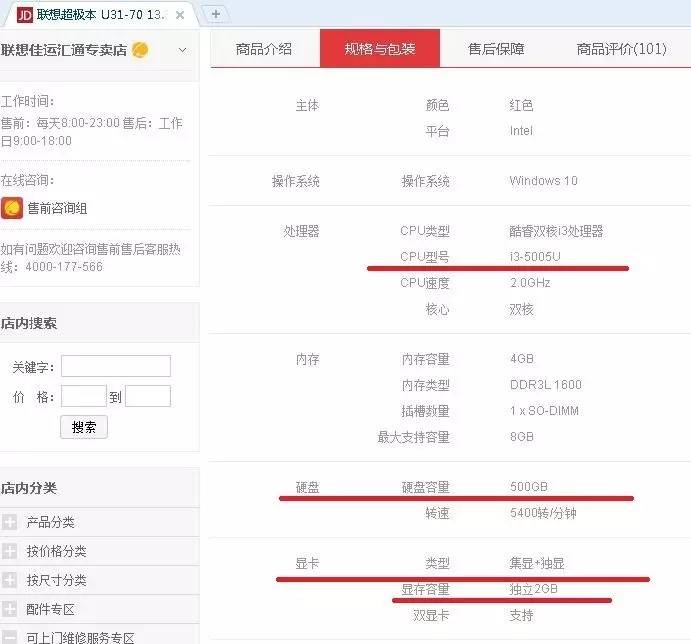The width and height of the screenshot is (691, 644).
Task: Open the 产品分类 category link
Action: tap(50, 522)
